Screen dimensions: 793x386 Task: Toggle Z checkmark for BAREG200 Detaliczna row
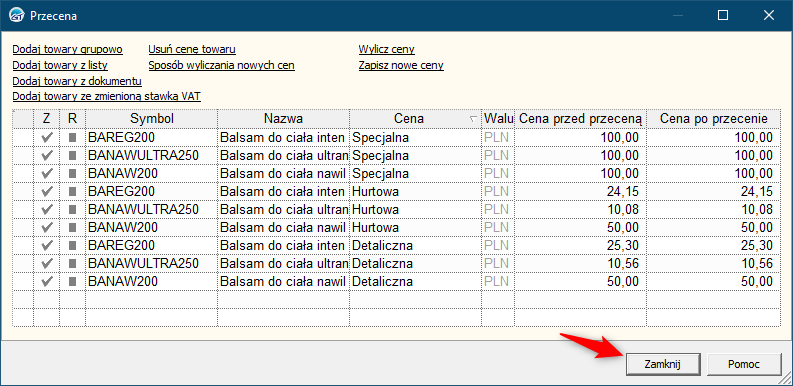pos(47,246)
